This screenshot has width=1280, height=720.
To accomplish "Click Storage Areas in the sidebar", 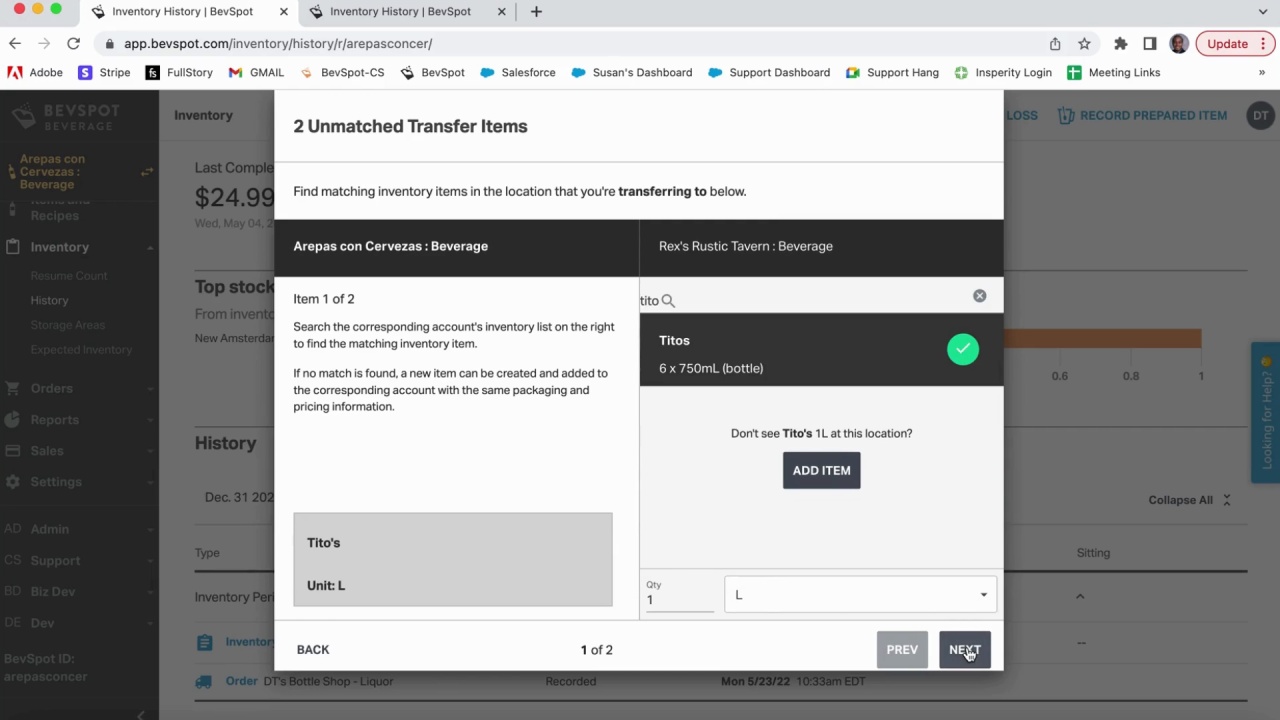I will (x=67, y=325).
